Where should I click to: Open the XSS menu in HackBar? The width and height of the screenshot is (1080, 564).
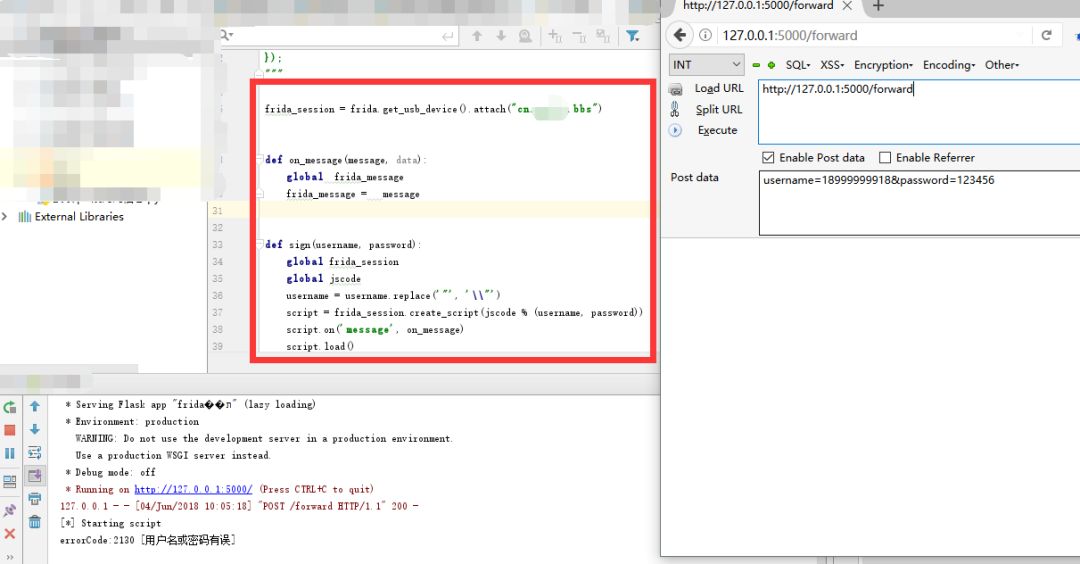pos(832,65)
